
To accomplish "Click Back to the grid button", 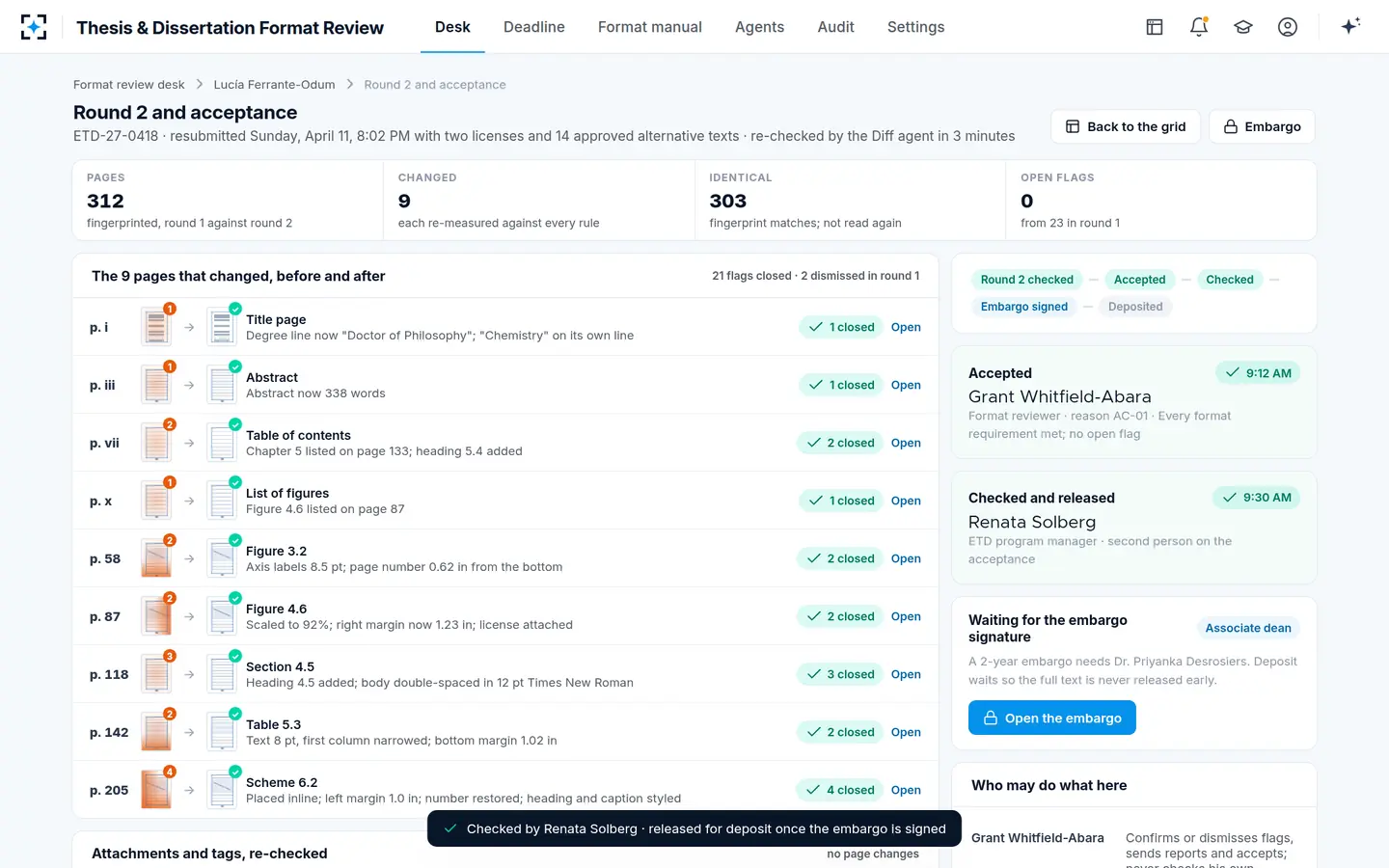I will [1126, 126].
